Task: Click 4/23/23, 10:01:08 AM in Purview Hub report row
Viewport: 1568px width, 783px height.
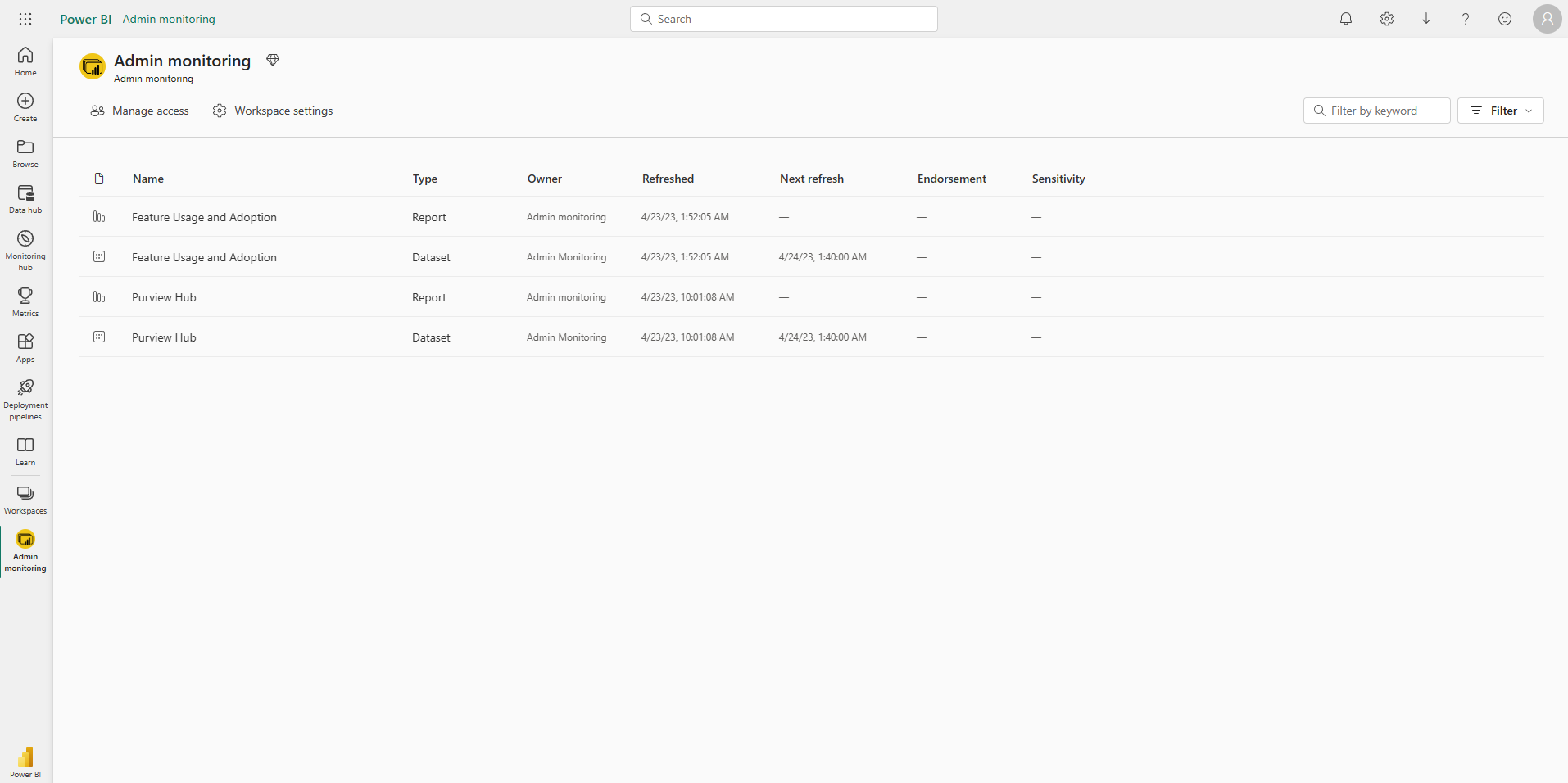Action: (x=687, y=297)
